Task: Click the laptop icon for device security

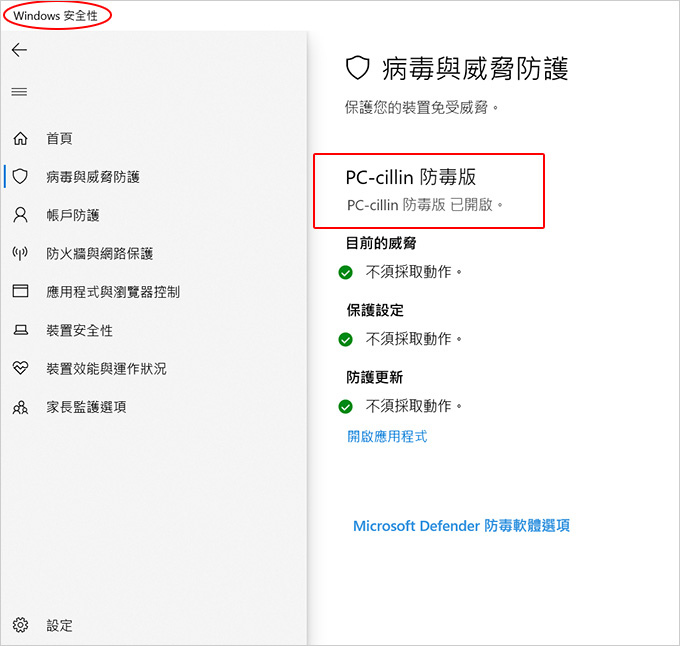Action: tap(20, 330)
